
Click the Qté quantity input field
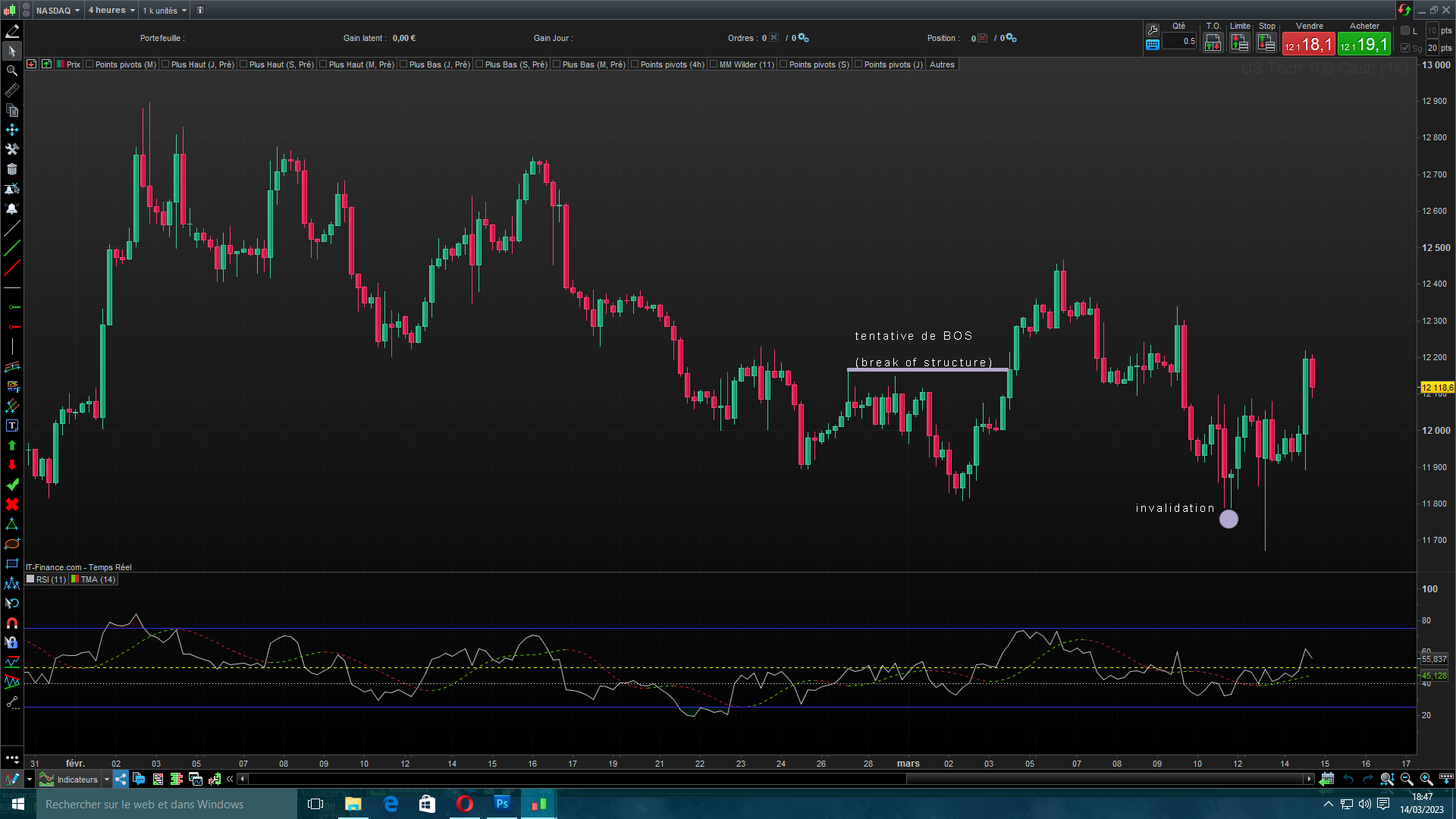tap(1180, 42)
